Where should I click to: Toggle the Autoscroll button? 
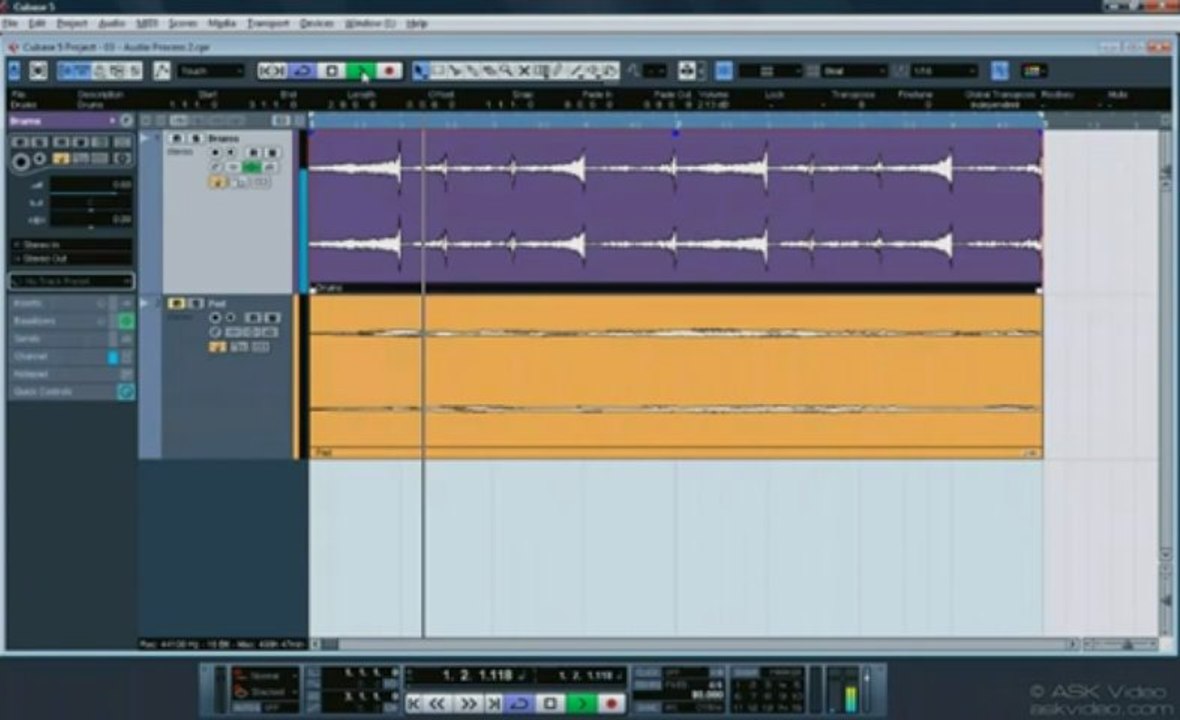[686, 71]
